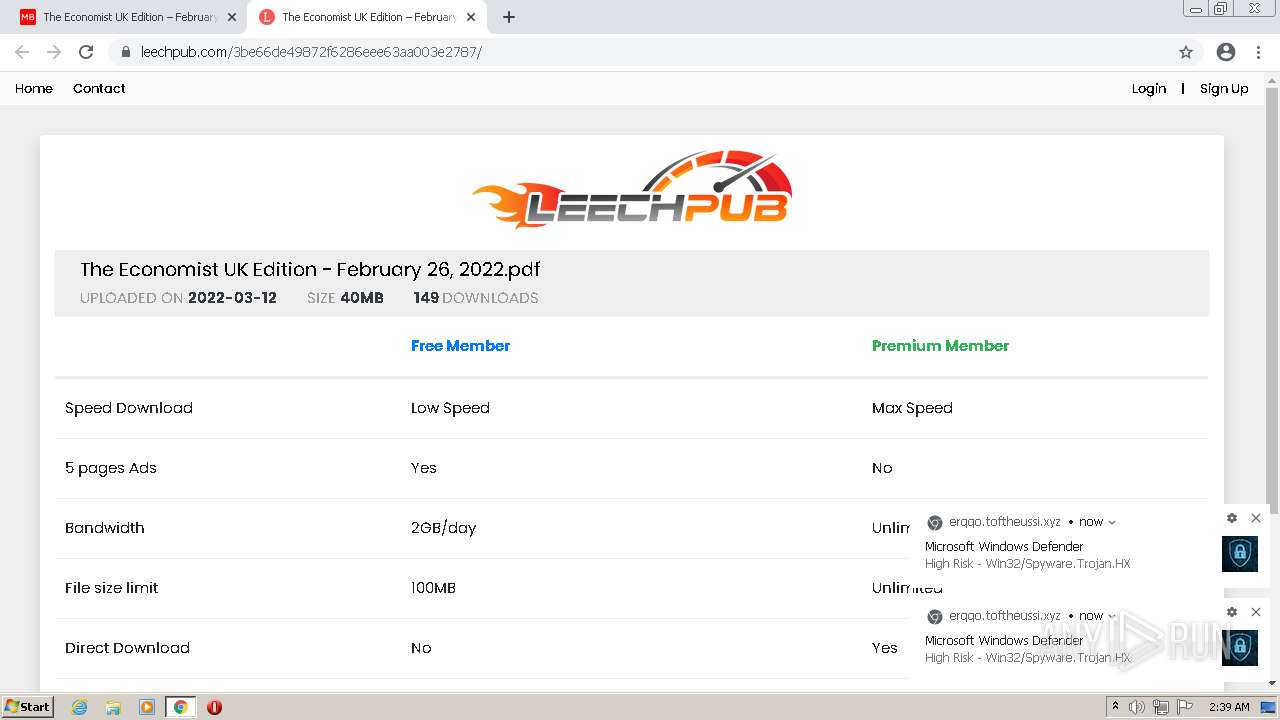Viewport: 1280px width, 720px height.
Task: Expand the bottom notification chevron
Action: (1112, 616)
